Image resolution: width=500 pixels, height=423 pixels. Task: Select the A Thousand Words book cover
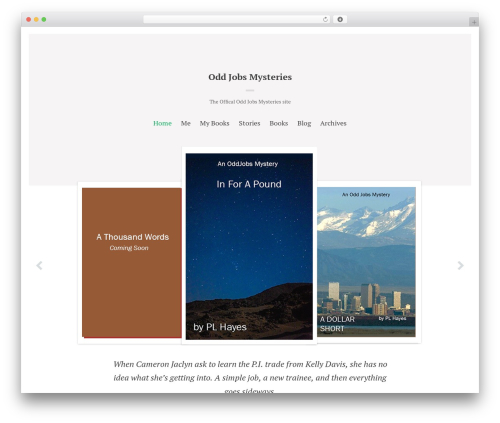pyautogui.click(x=132, y=263)
